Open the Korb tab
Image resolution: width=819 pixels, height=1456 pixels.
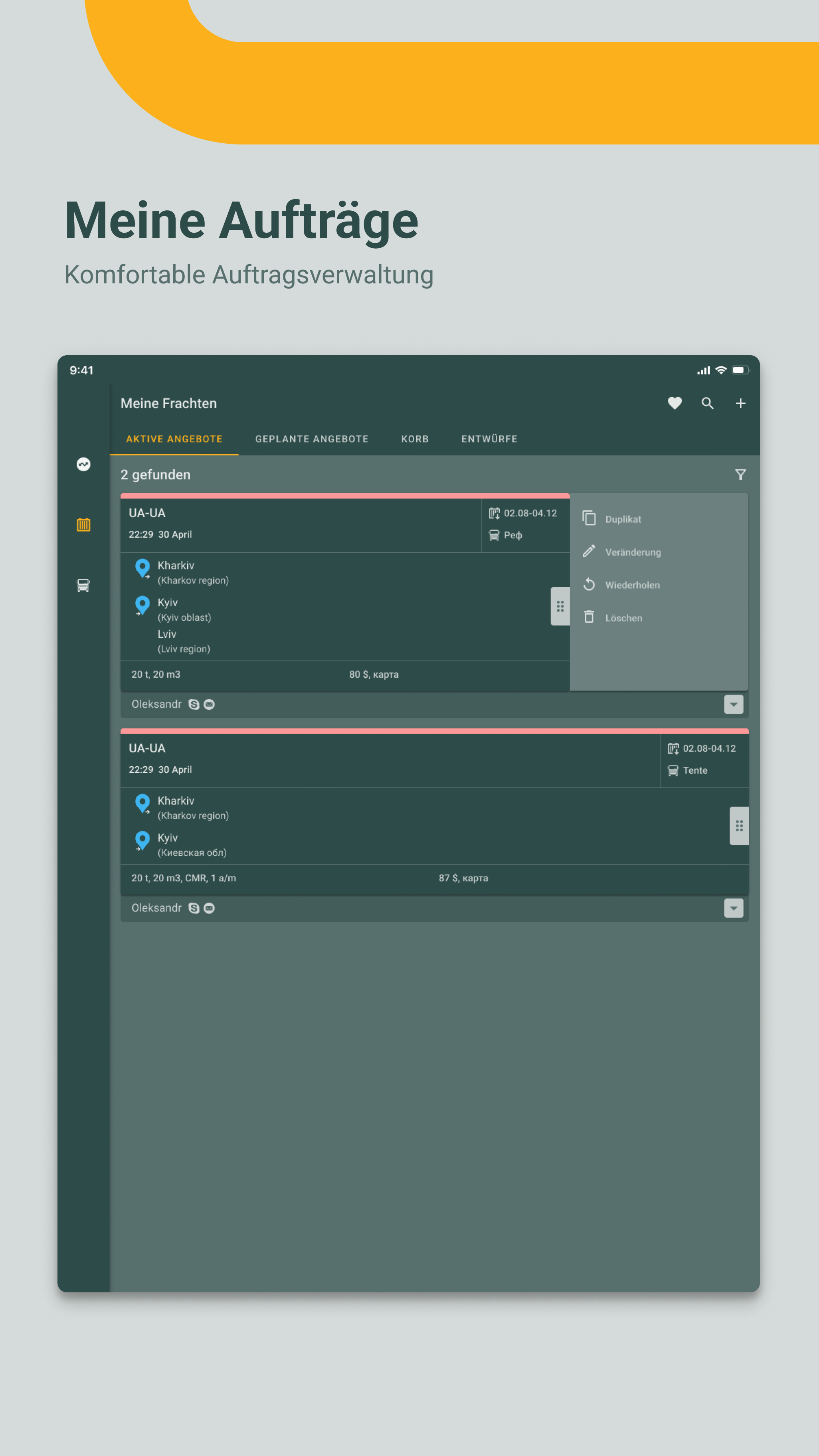point(415,439)
